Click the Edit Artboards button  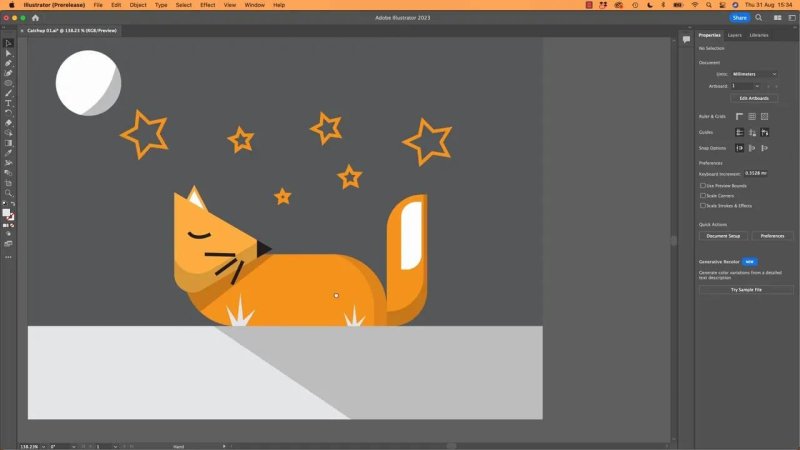[x=754, y=98]
